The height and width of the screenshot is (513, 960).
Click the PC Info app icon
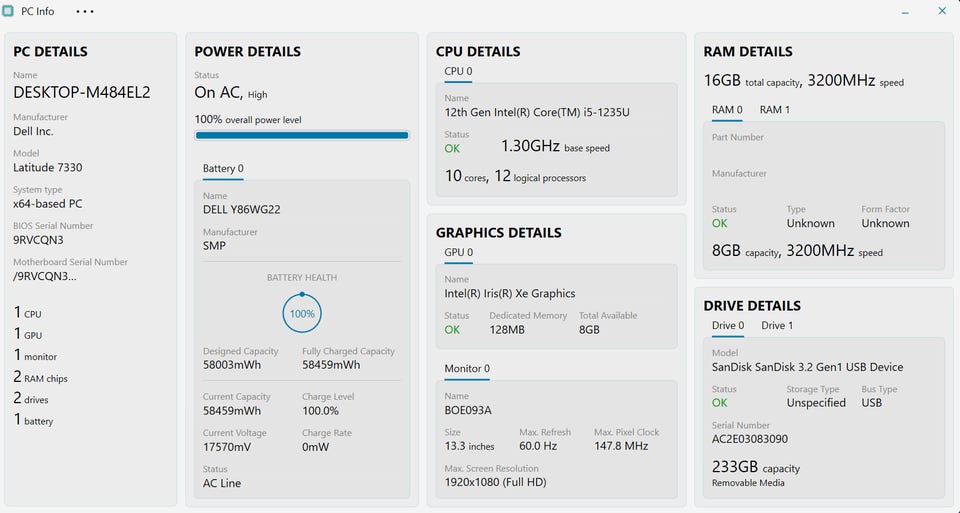click(x=9, y=11)
